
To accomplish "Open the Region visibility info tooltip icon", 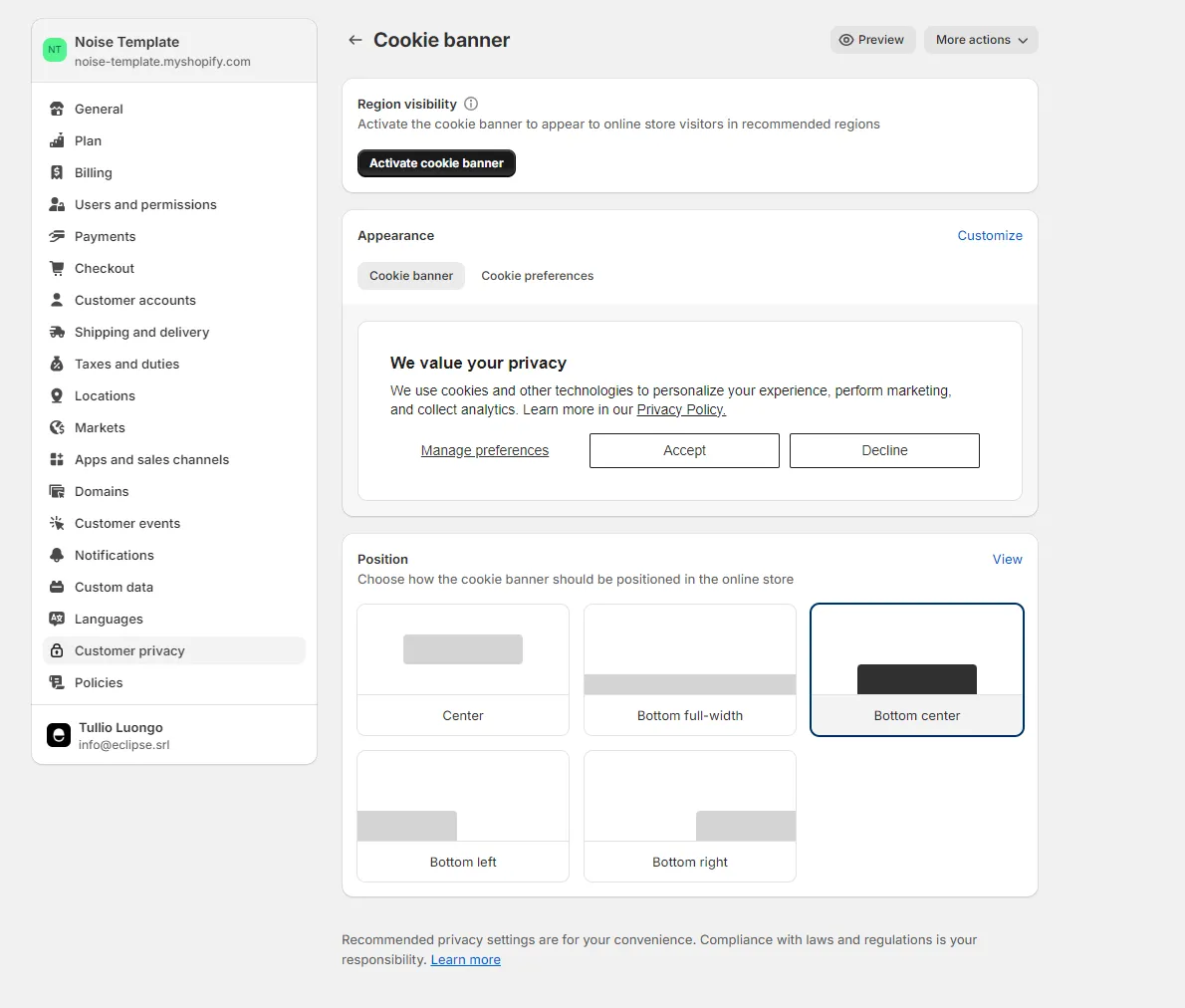I will tap(470, 103).
